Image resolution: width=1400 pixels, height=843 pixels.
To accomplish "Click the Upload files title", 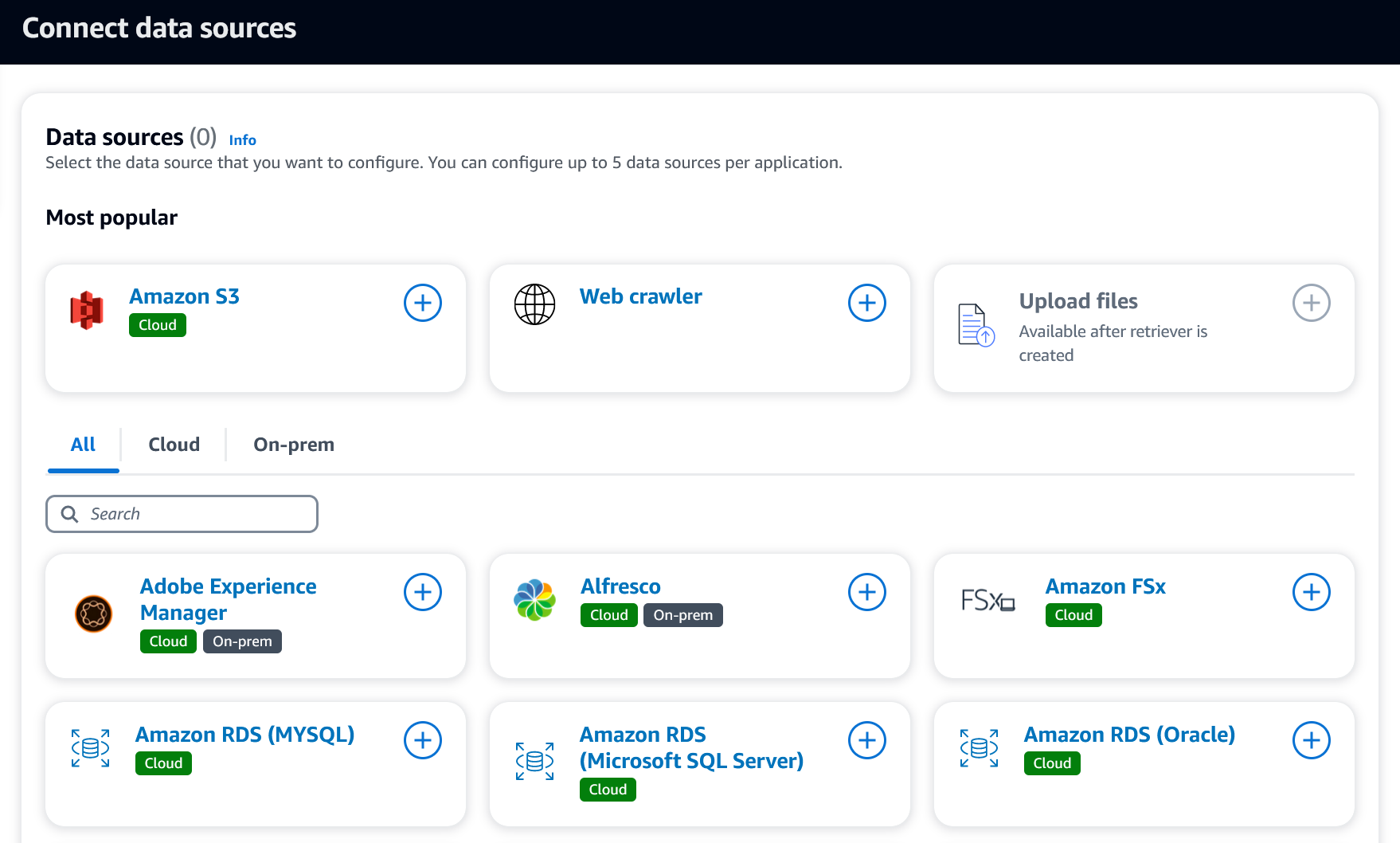I will (x=1078, y=301).
